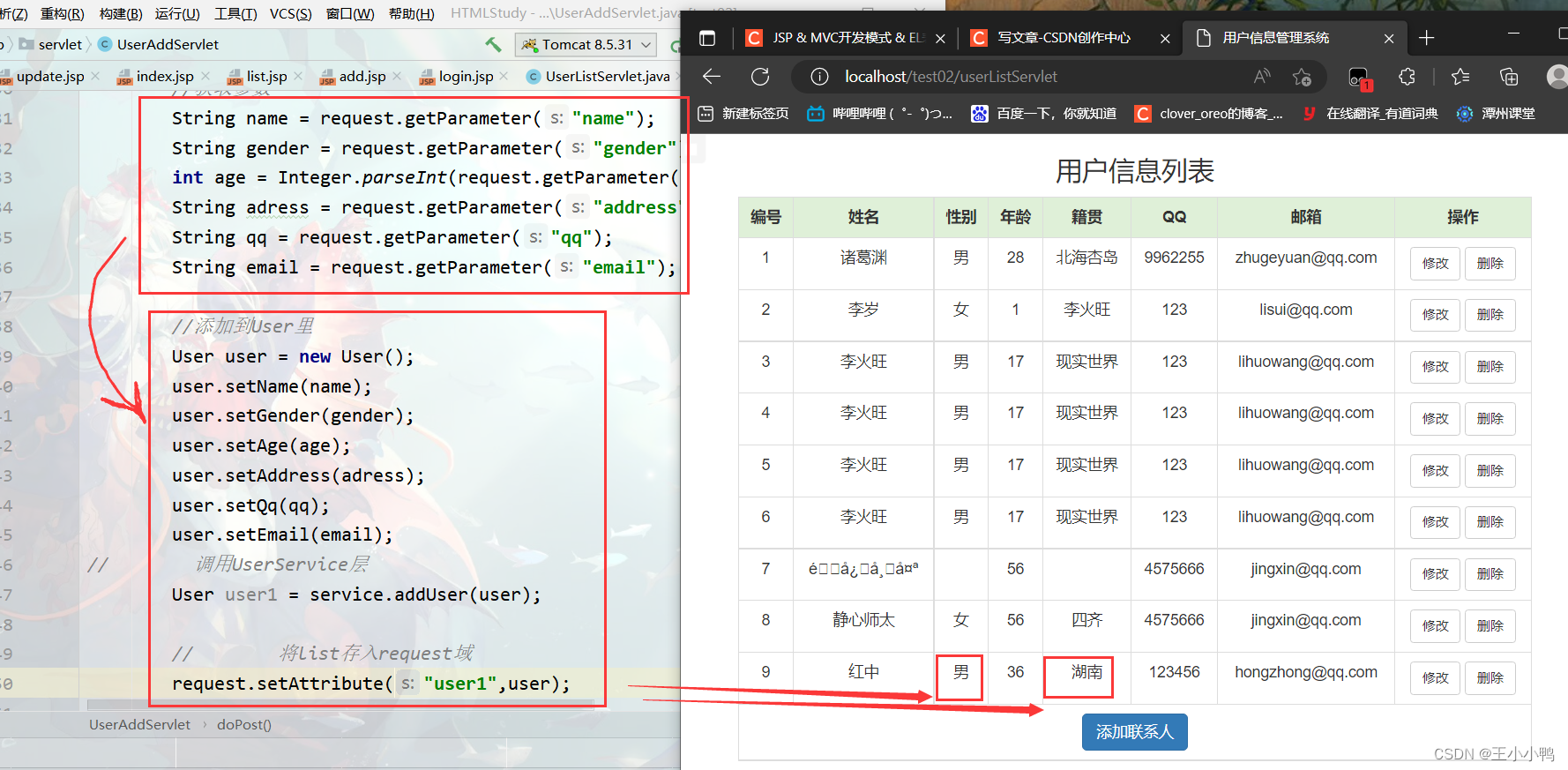
Task: Open the Tomcat 8.5.31 run configuration dropdown
Action: point(586,44)
